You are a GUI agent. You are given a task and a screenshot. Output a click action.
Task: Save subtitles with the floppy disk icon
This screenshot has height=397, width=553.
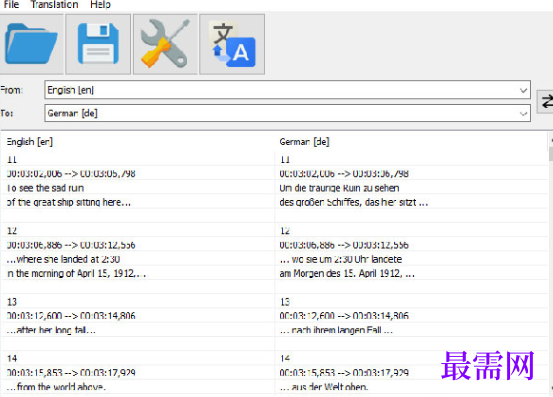(98, 44)
